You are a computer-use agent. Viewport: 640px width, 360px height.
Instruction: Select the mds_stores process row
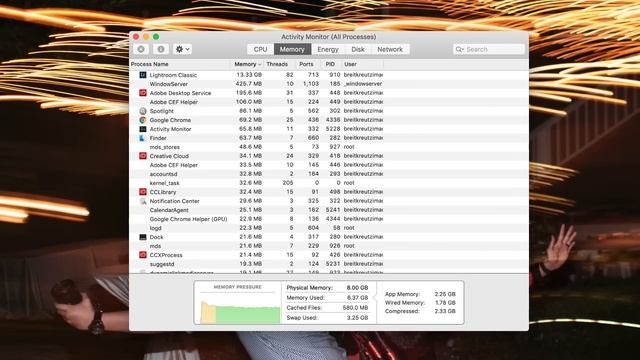pos(329,147)
